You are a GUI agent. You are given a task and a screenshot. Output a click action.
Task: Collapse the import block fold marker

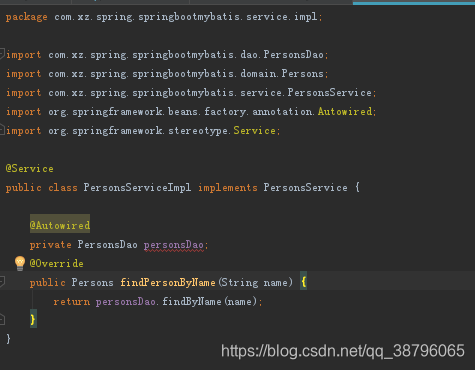tap(2, 53)
